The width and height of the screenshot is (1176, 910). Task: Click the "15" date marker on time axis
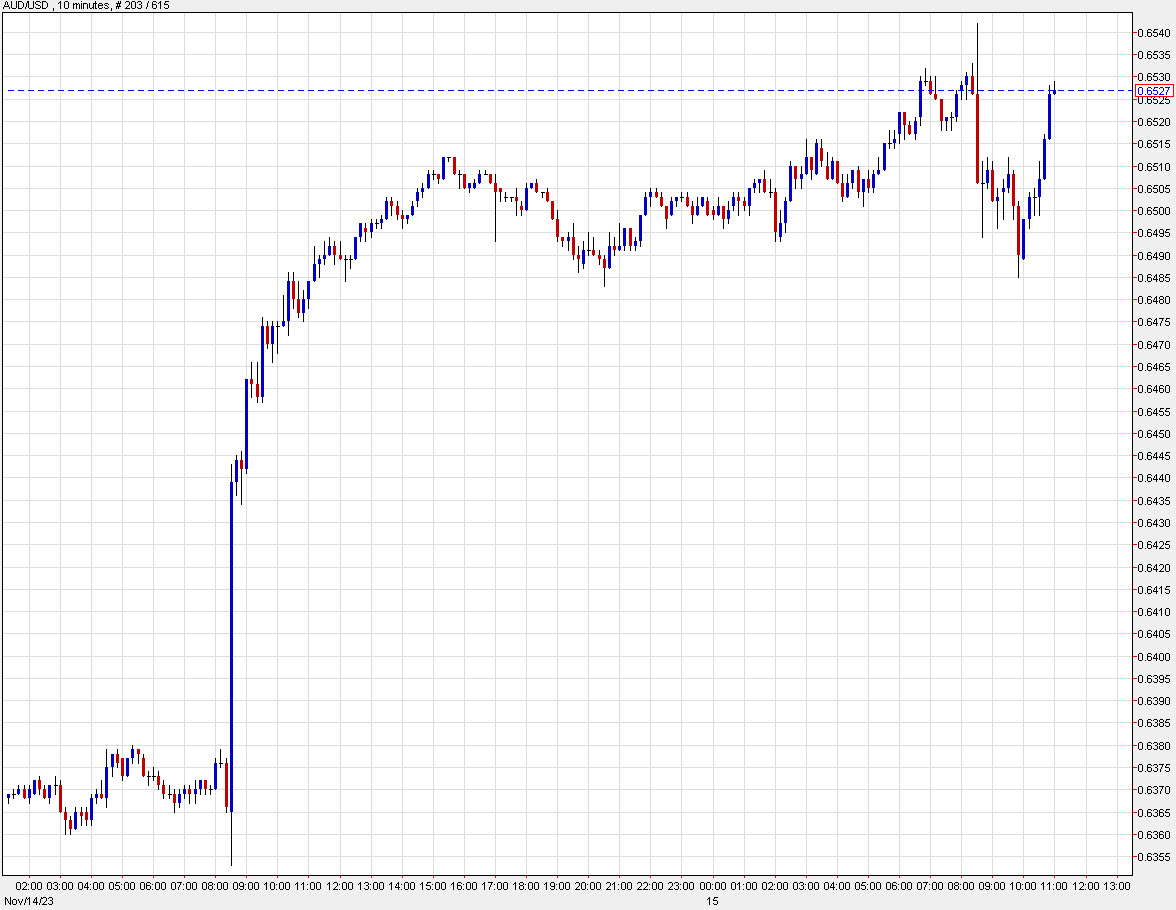[x=710, y=900]
